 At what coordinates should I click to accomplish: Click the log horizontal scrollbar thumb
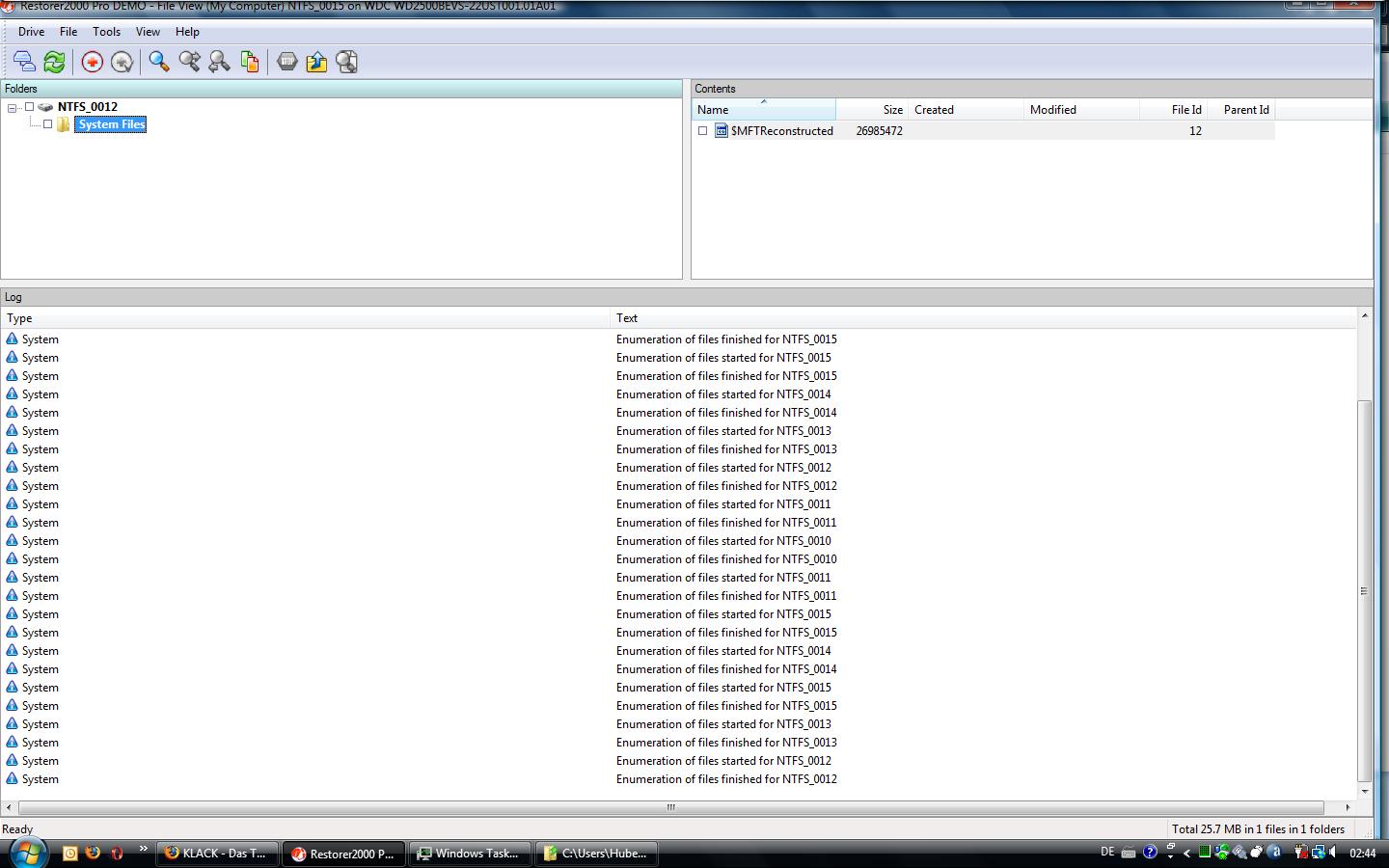(x=670, y=807)
